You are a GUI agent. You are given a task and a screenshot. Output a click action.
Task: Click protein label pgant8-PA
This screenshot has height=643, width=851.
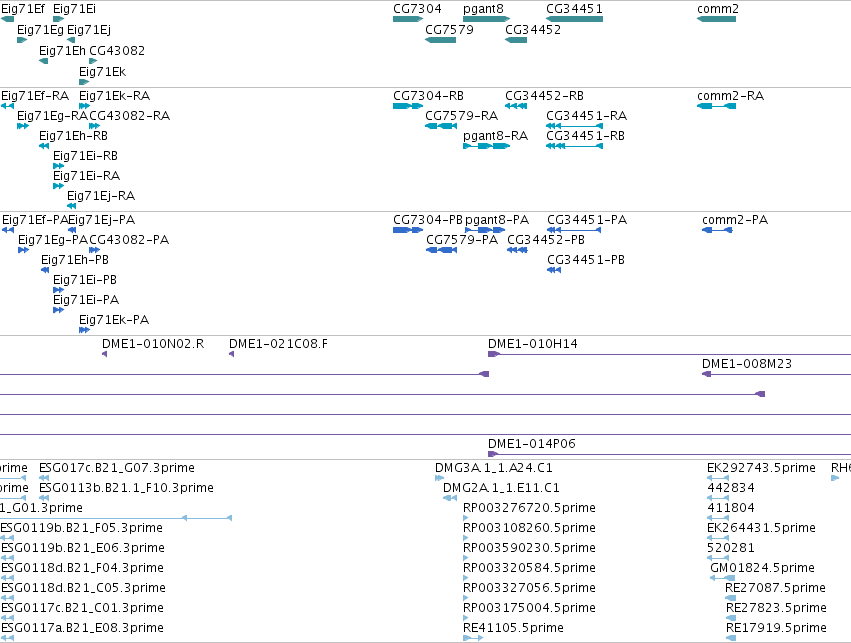point(497,220)
